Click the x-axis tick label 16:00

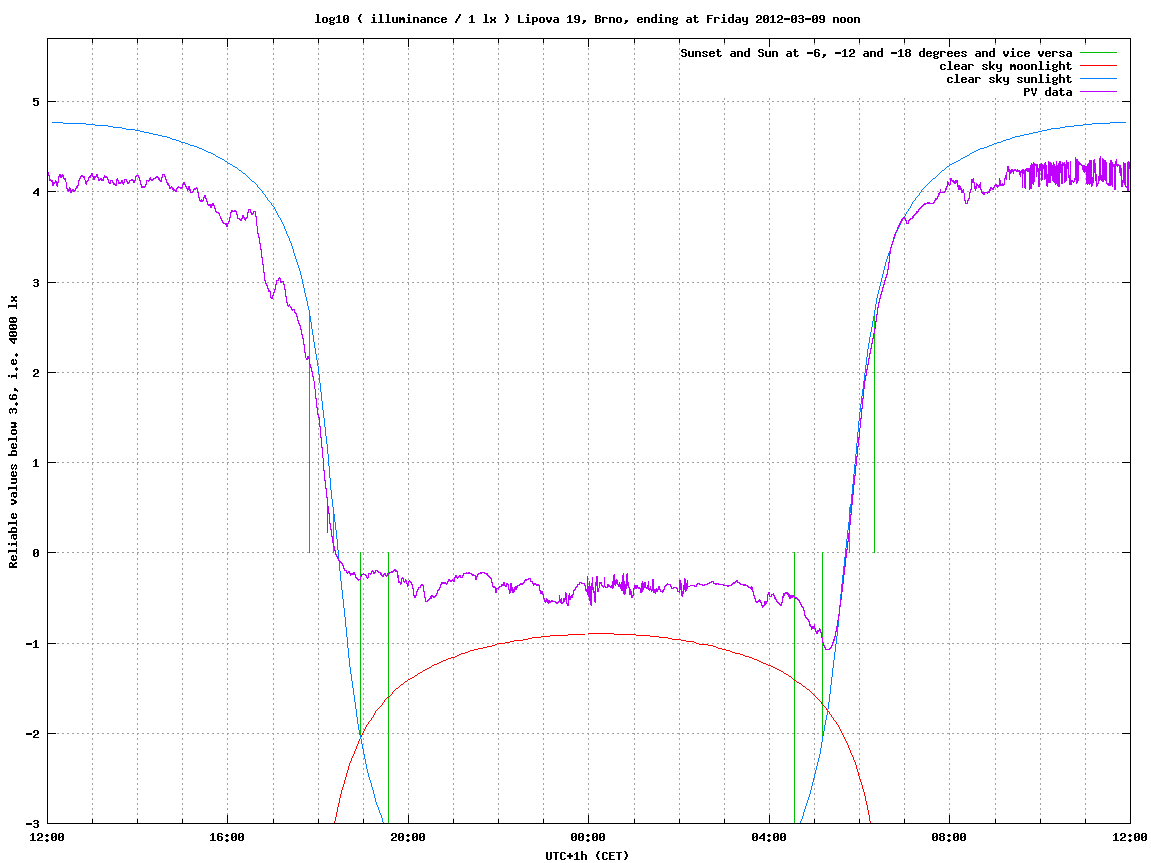click(228, 837)
